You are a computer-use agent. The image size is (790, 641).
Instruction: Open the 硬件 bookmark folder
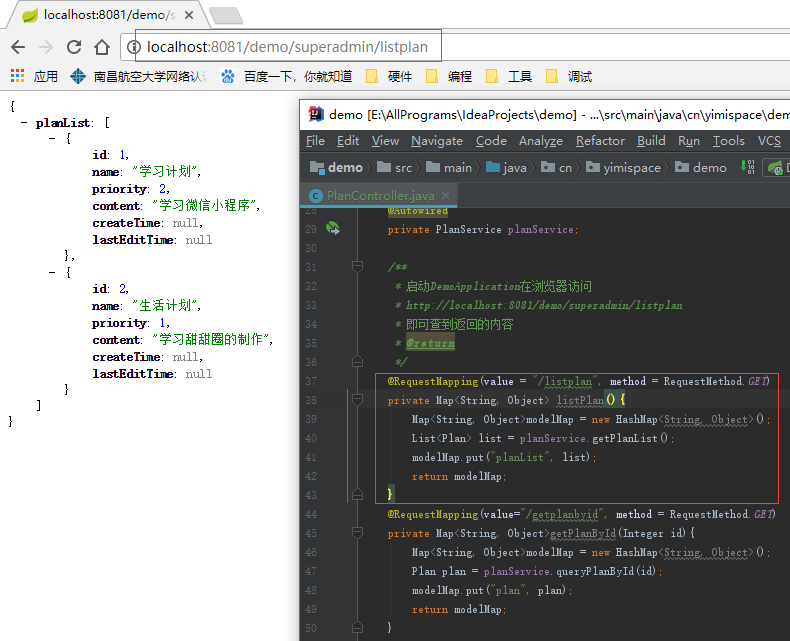tap(389, 76)
